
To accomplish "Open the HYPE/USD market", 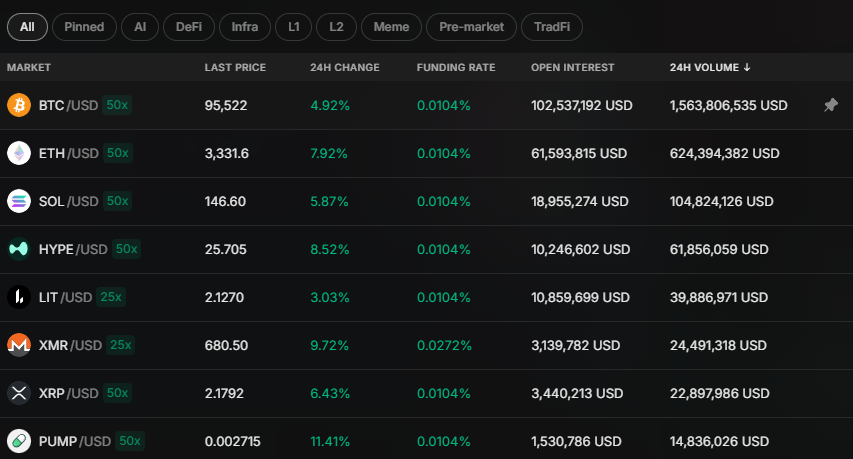I will [x=426, y=249].
